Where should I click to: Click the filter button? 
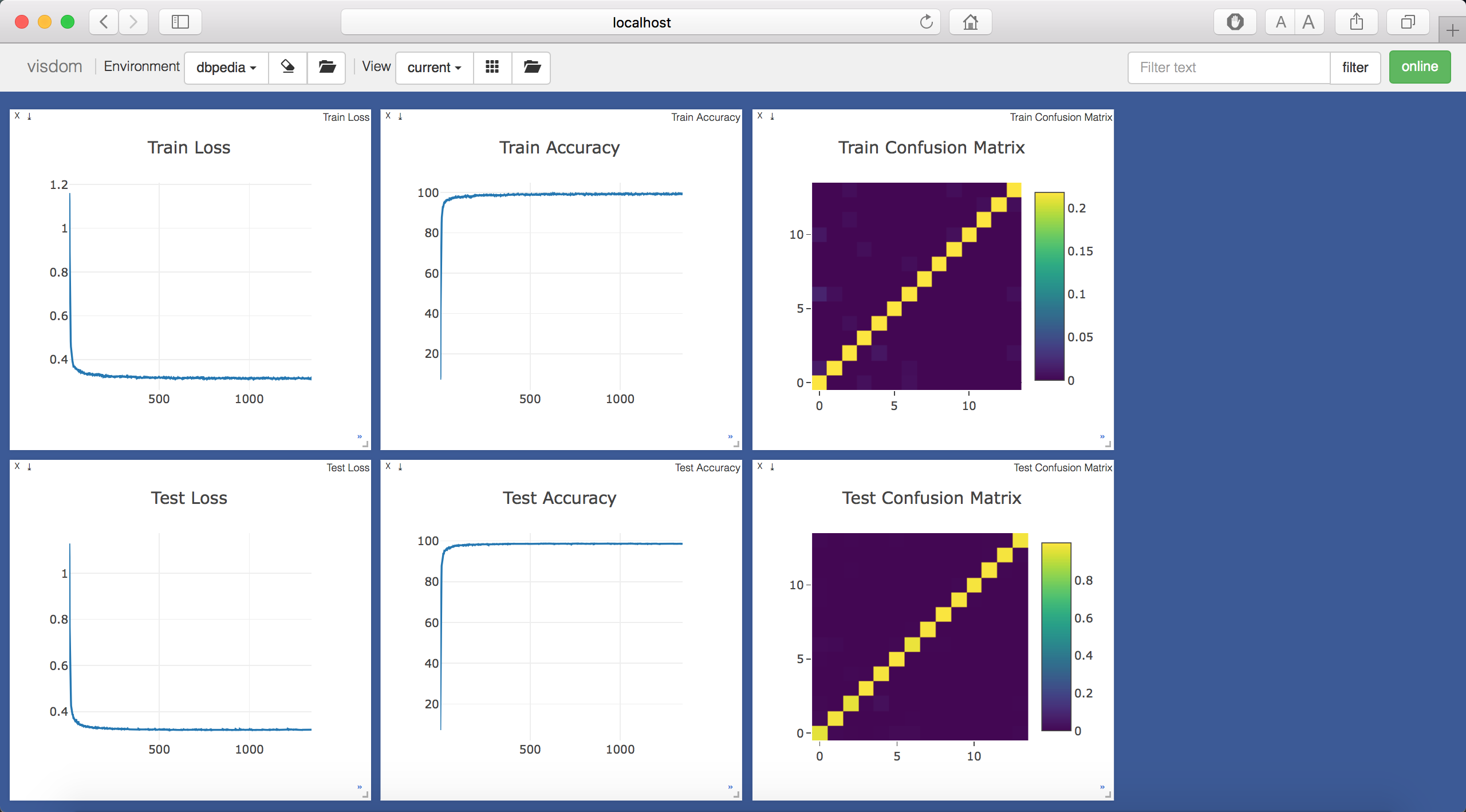[1354, 67]
